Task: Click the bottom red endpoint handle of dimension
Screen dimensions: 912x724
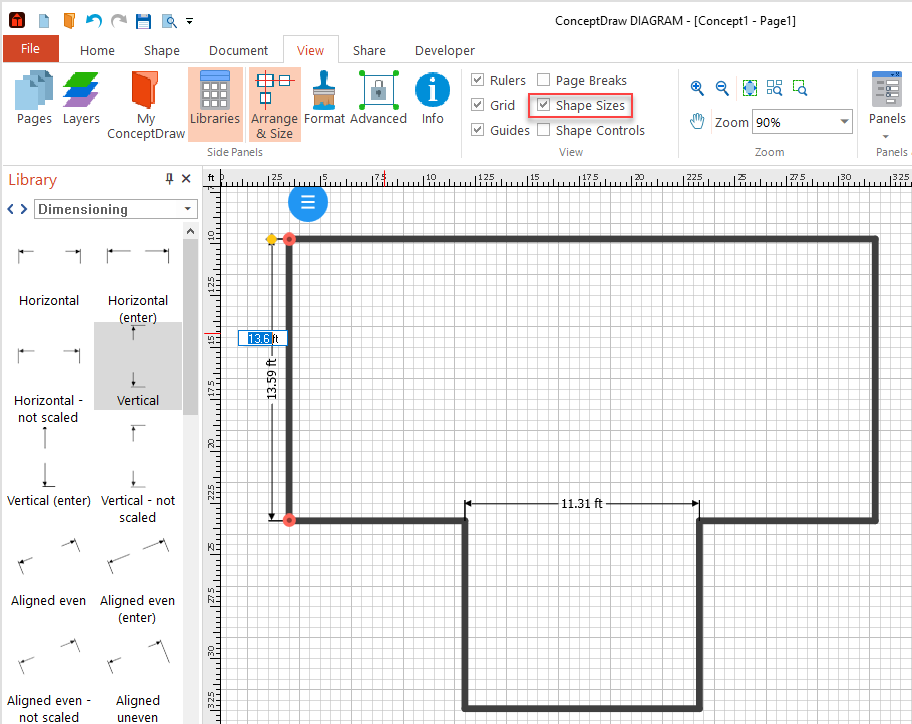Action: pos(289,520)
